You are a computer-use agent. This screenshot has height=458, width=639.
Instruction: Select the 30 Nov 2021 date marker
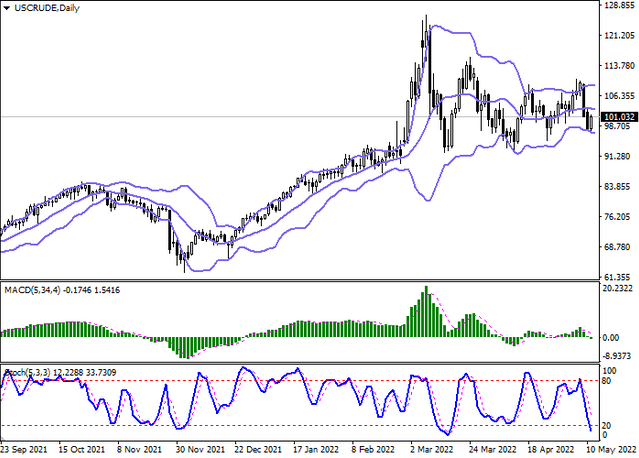[x=200, y=449]
